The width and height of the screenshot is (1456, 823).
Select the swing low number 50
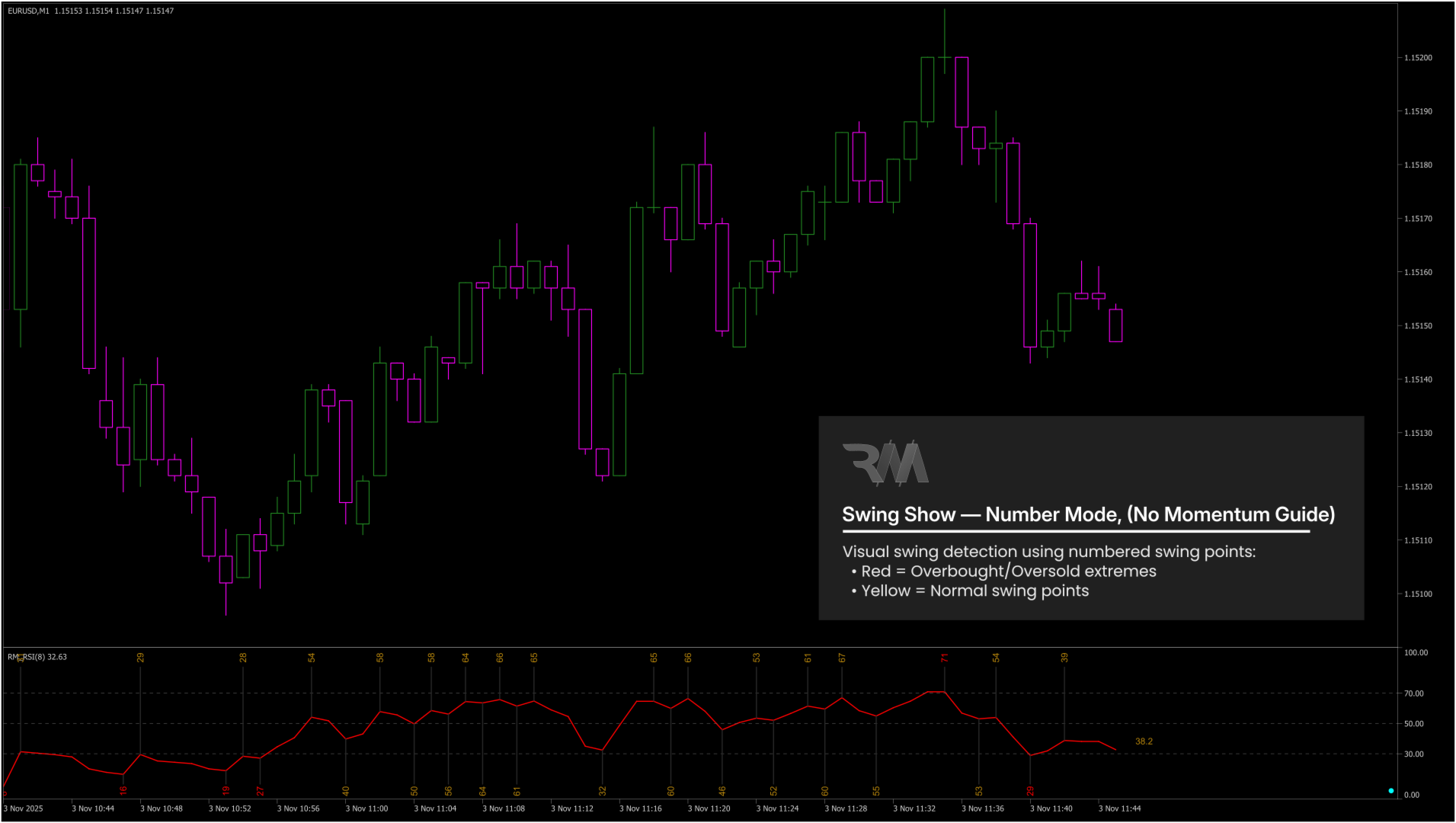pos(414,791)
